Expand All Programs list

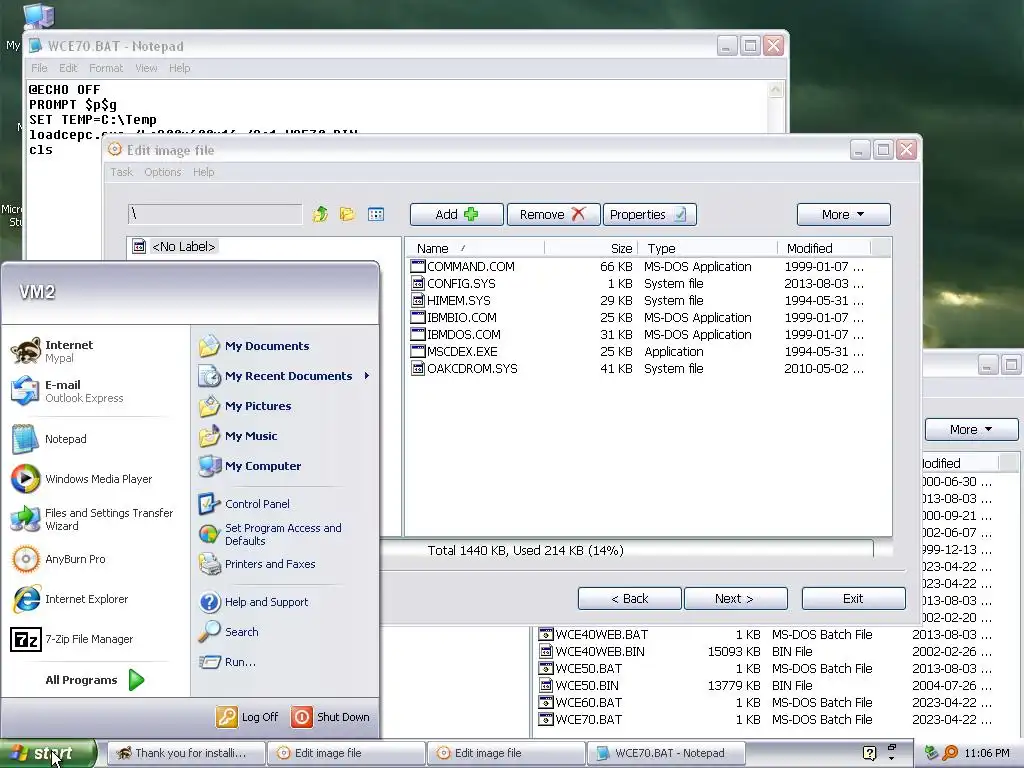pos(95,680)
